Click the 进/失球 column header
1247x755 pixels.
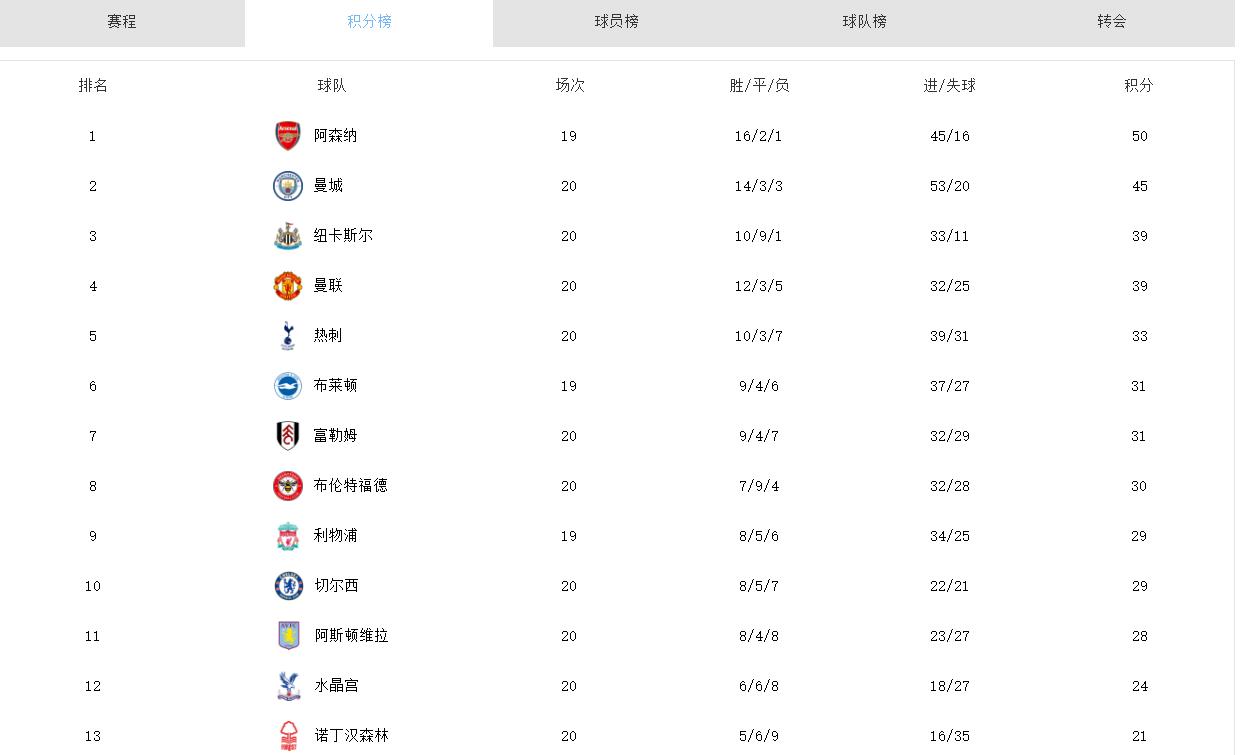[x=949, y=86]
